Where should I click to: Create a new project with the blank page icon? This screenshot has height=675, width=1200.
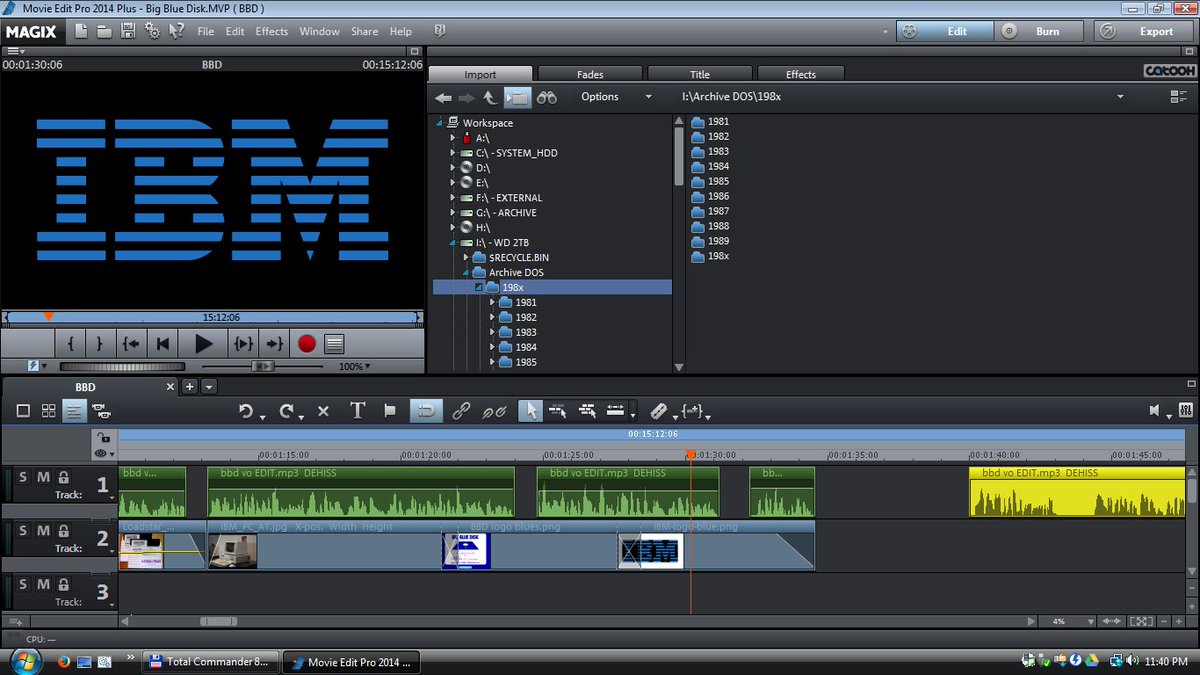pos(83,31)
